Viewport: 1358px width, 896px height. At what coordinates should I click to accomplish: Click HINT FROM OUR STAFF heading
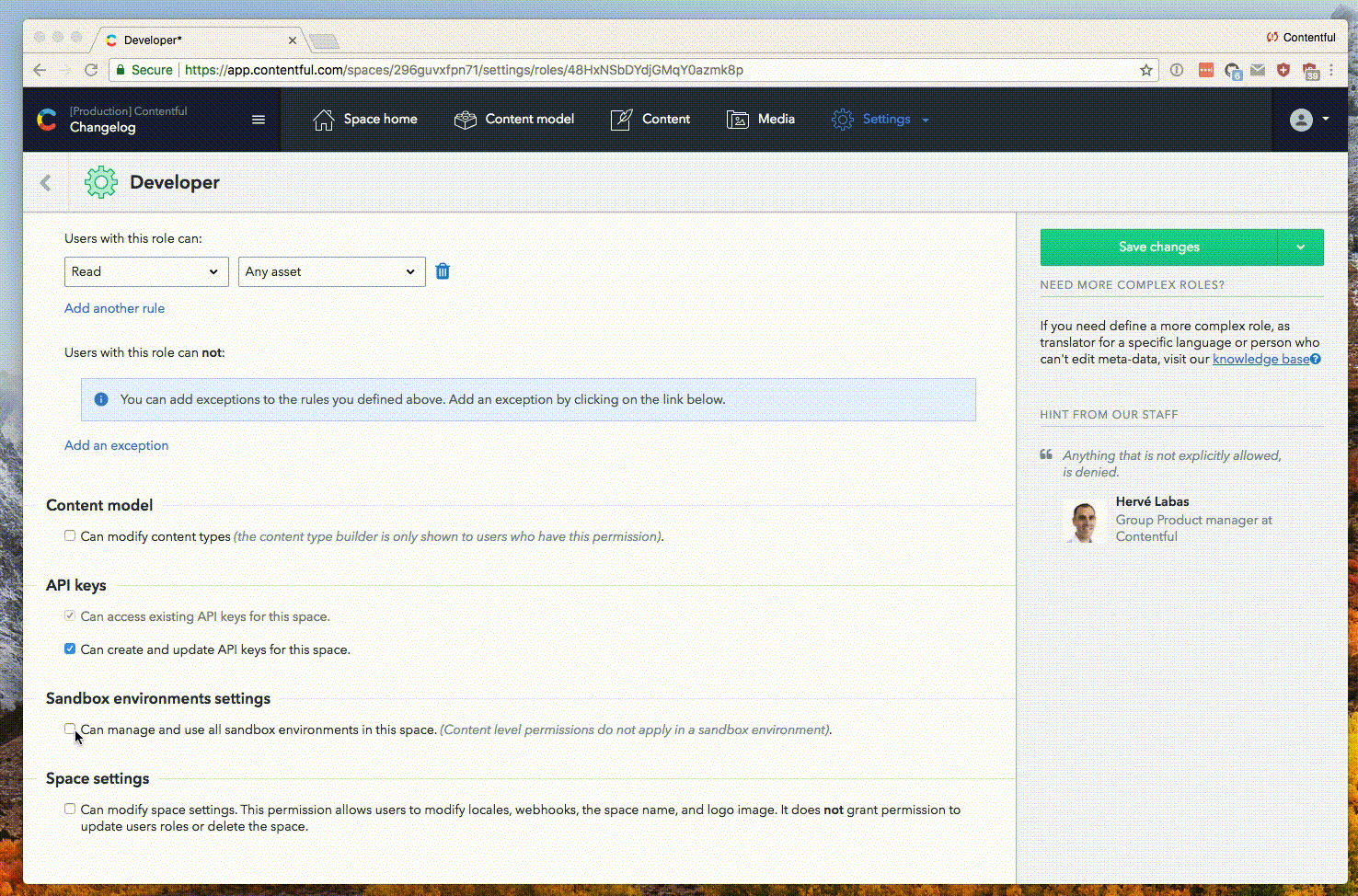[x=1109, y=415]
